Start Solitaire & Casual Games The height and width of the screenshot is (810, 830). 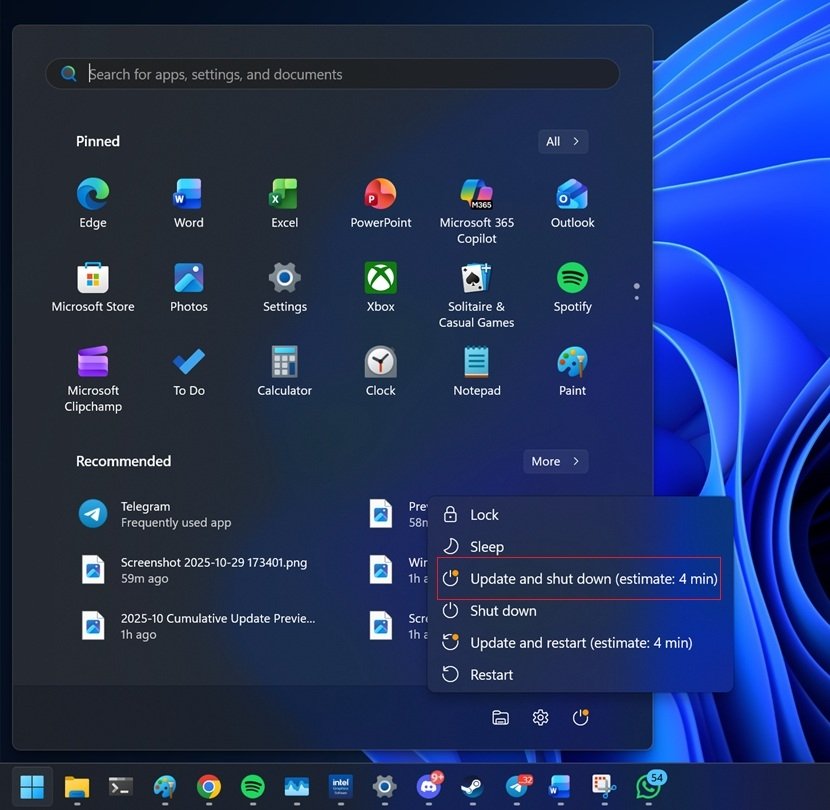476,285
